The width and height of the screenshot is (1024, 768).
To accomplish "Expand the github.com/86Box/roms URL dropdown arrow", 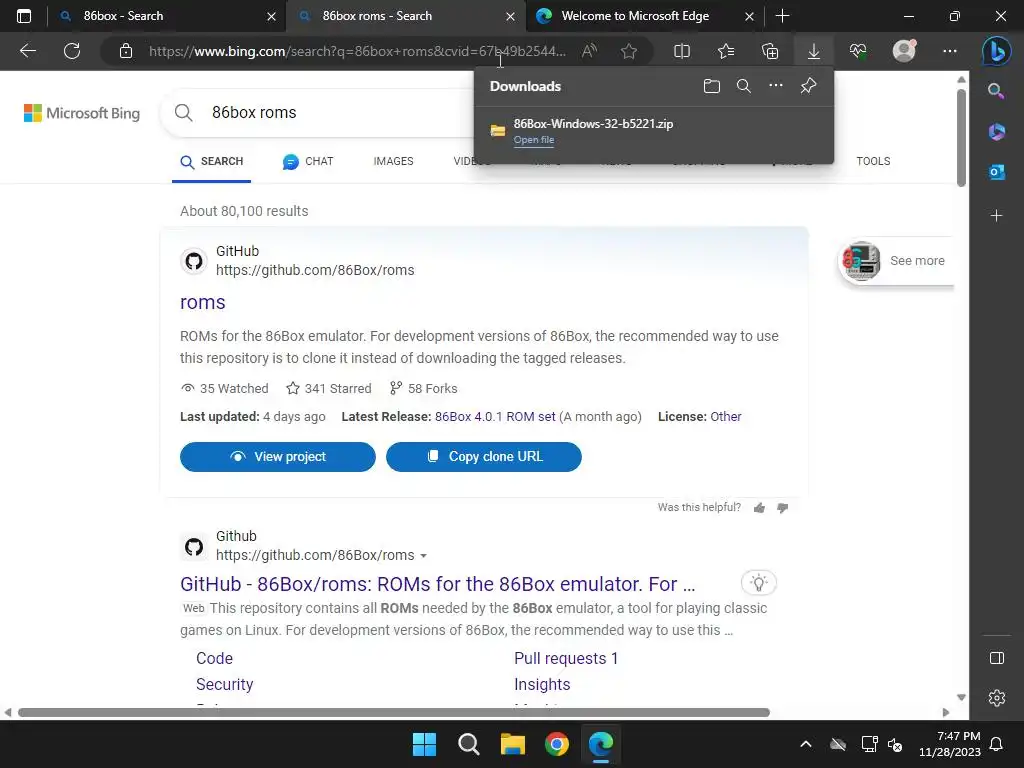I will click(423, 556).
